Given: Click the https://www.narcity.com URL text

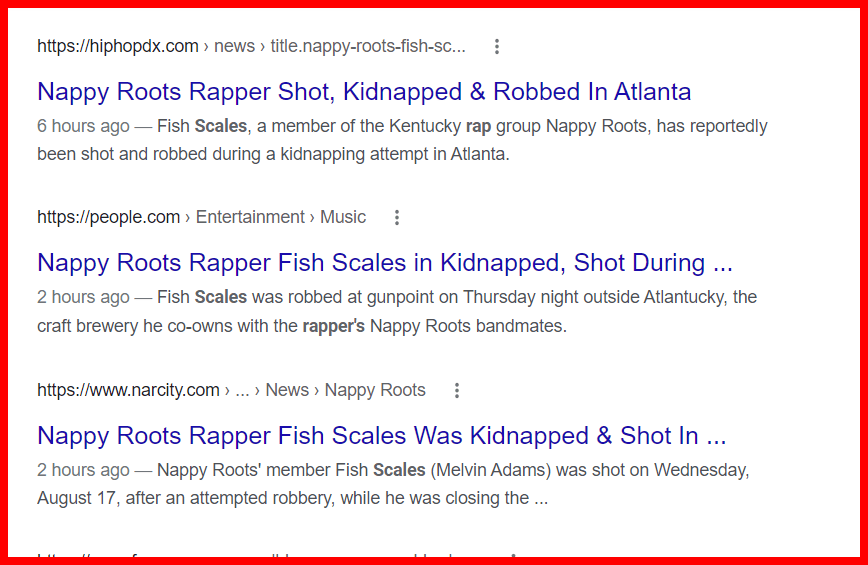Looking at the screenshot, I should click(x=128, y=390).
